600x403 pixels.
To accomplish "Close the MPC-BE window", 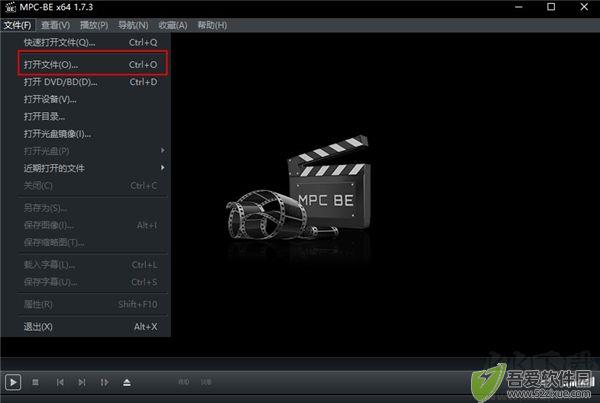I will [584, 7].
